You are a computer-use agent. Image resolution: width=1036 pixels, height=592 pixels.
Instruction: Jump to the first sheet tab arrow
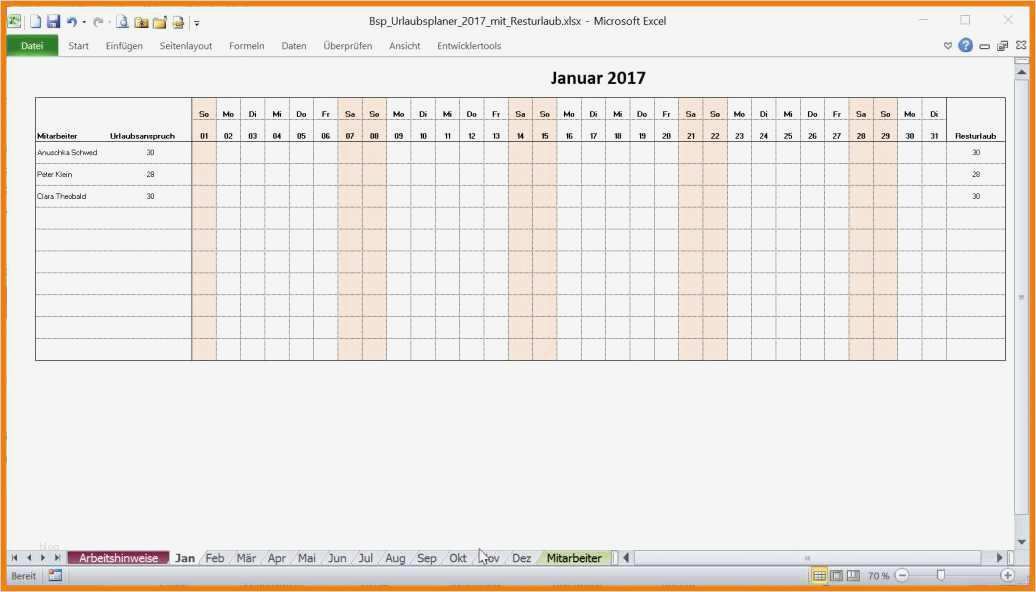14,558
